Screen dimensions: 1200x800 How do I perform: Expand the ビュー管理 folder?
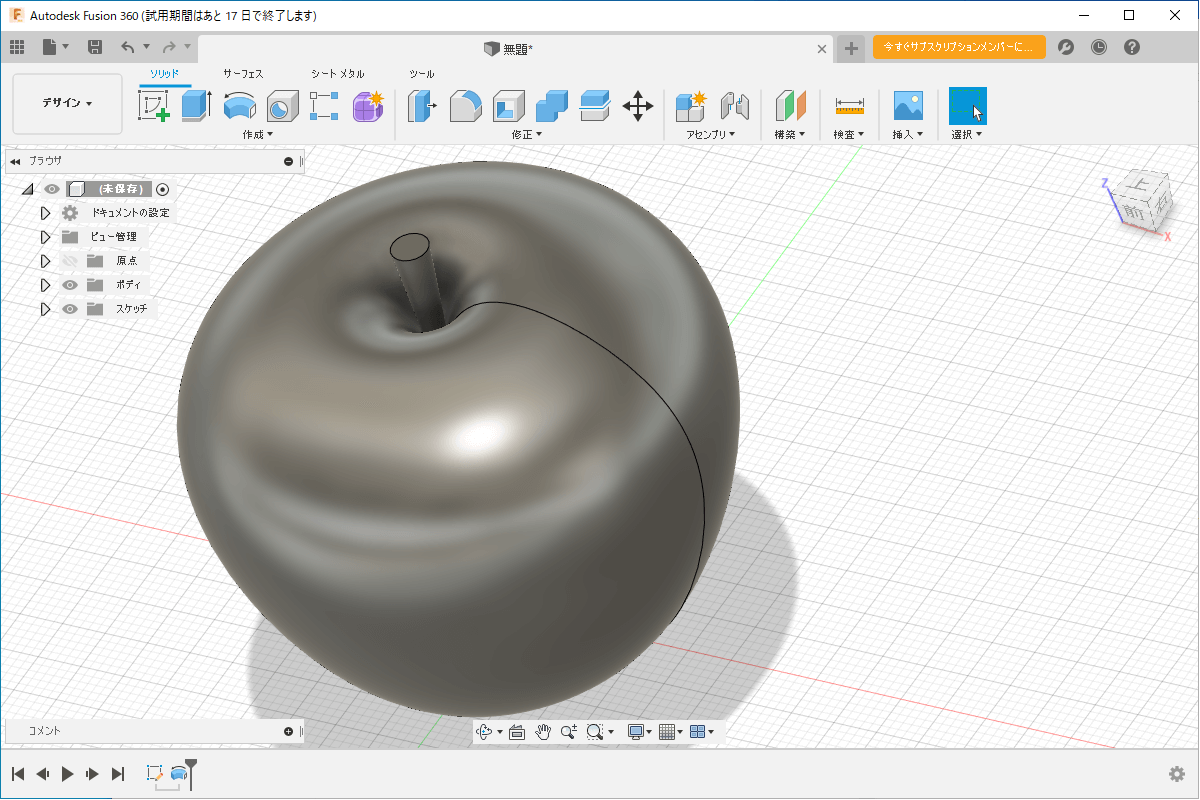45,237
